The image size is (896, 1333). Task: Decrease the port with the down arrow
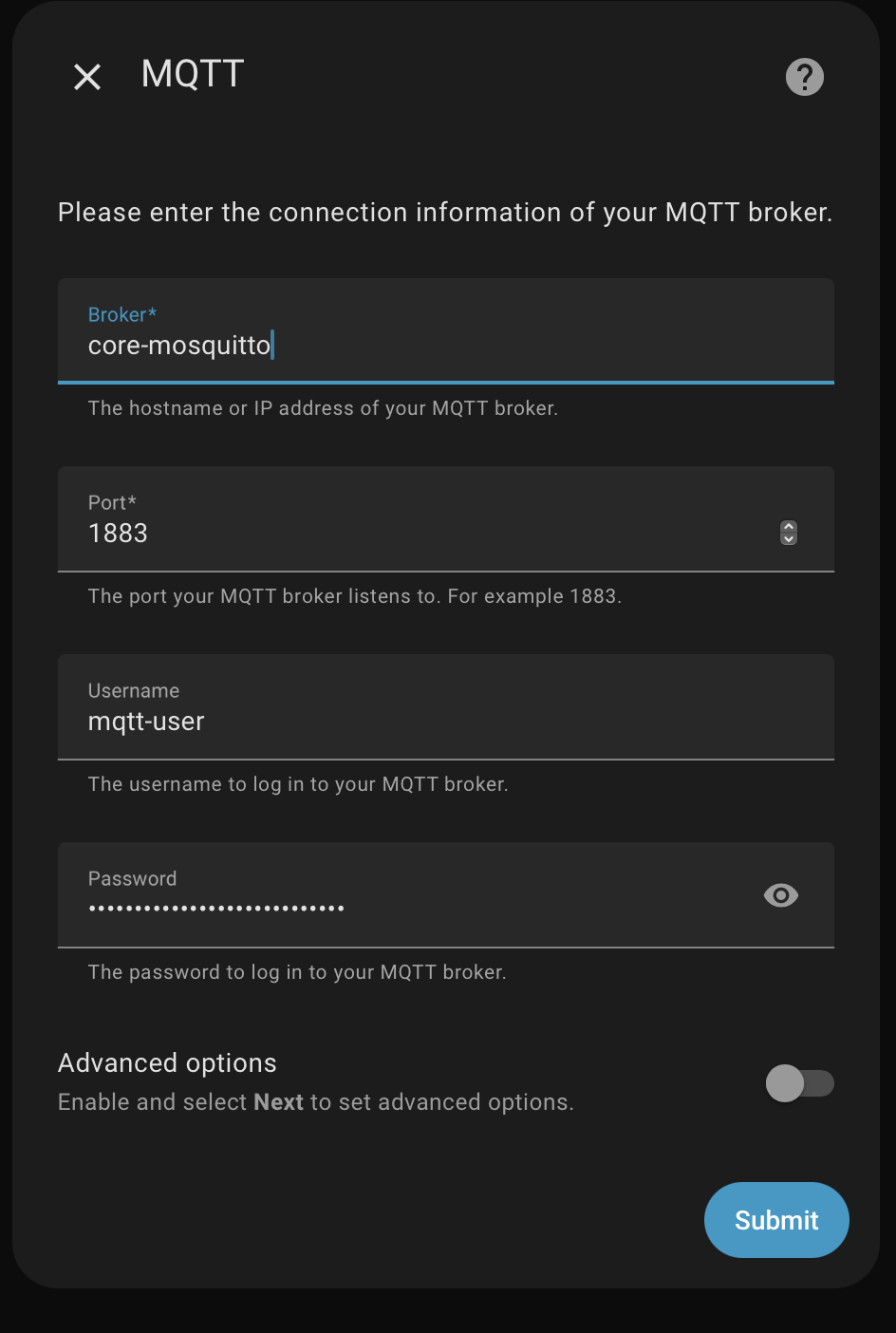[789, 539]
